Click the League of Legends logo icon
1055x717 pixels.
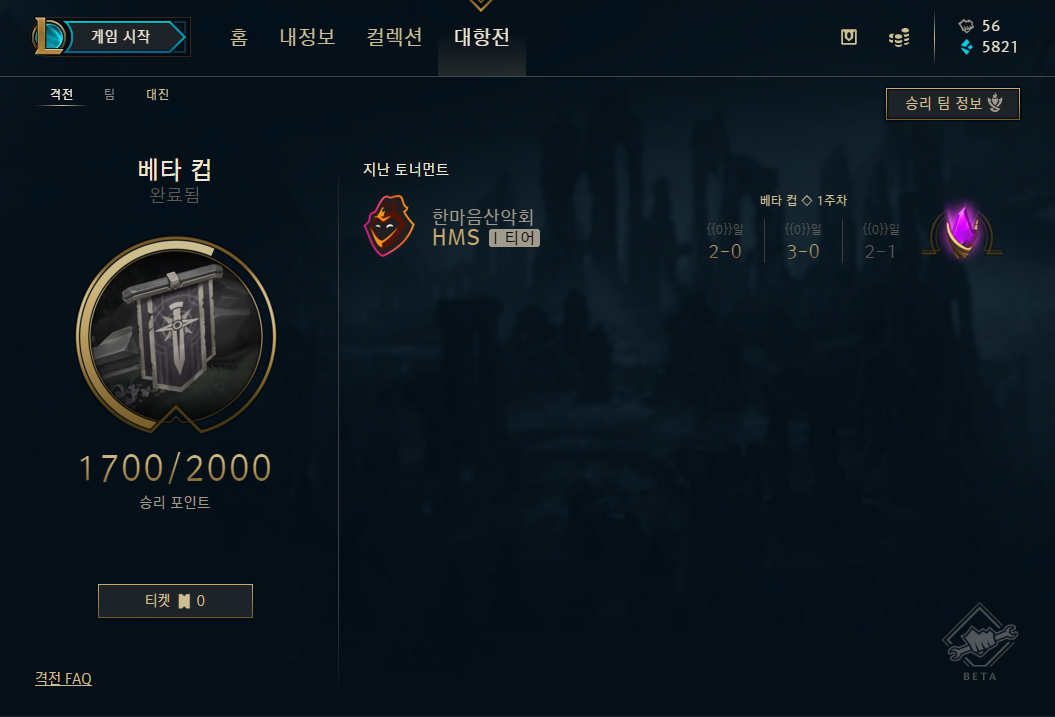[49, 36]
